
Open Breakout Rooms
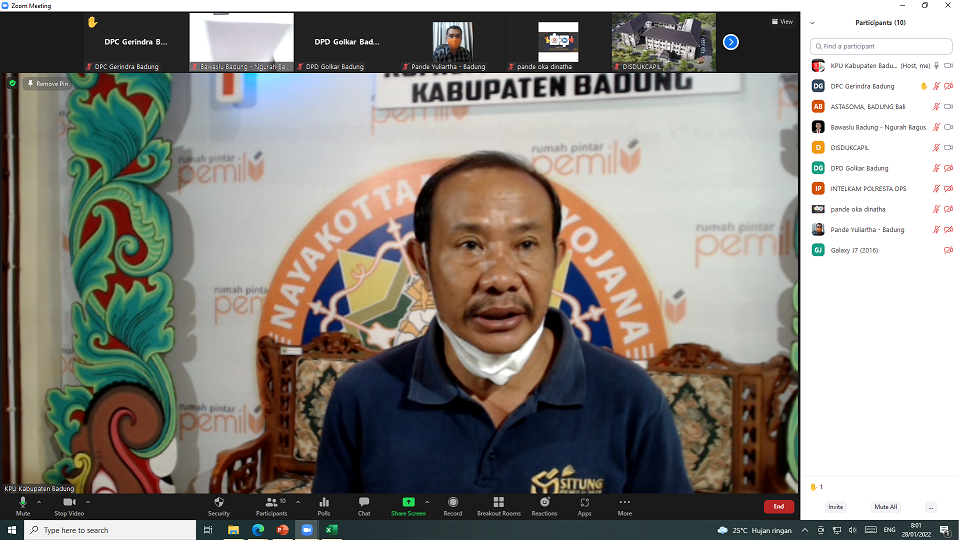498,505
